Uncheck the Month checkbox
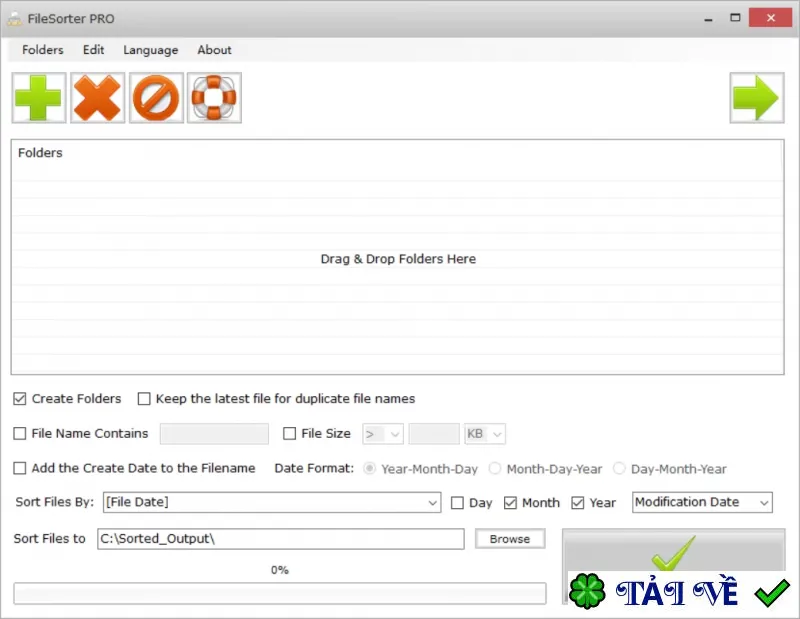Viewport: 800px width, 619px height. click(510, 503)
